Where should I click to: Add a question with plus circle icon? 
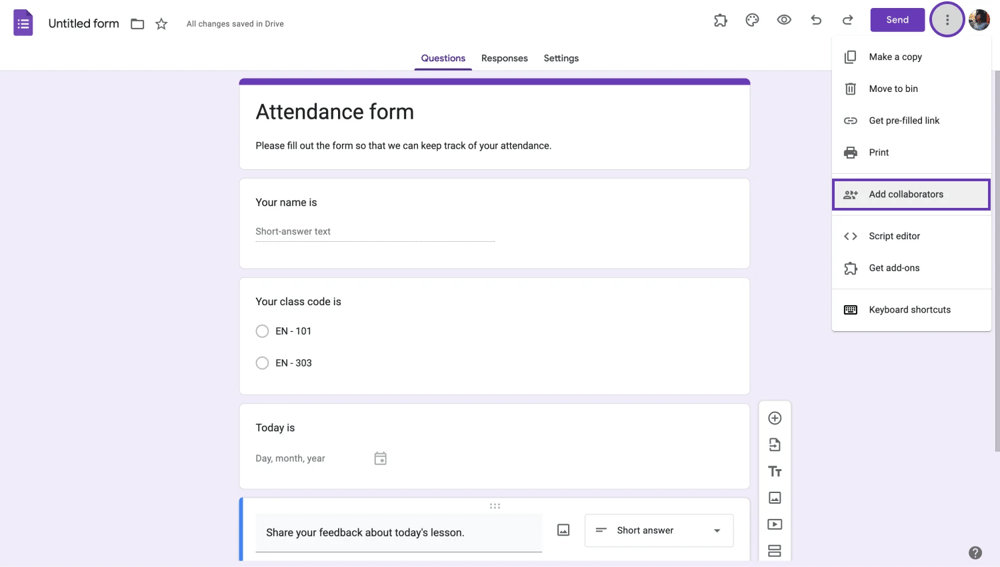[774, 418]
